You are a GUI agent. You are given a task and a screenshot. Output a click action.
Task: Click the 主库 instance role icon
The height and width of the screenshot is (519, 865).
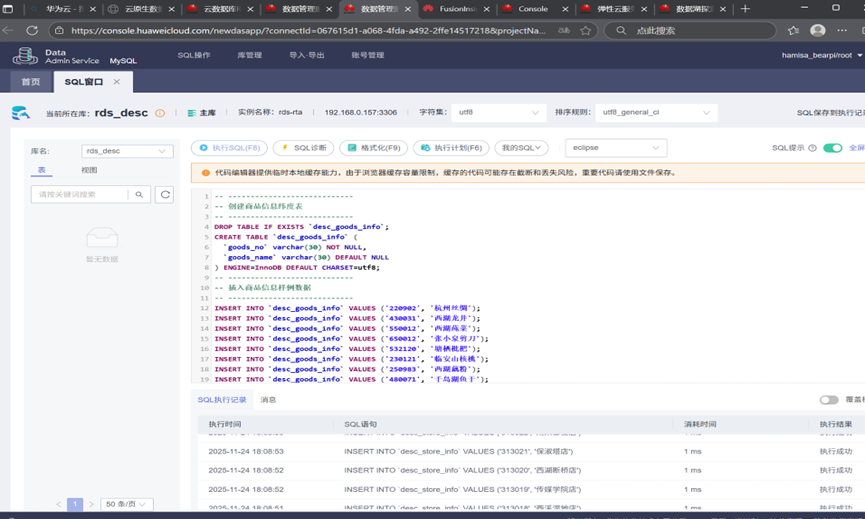point(191,113)
